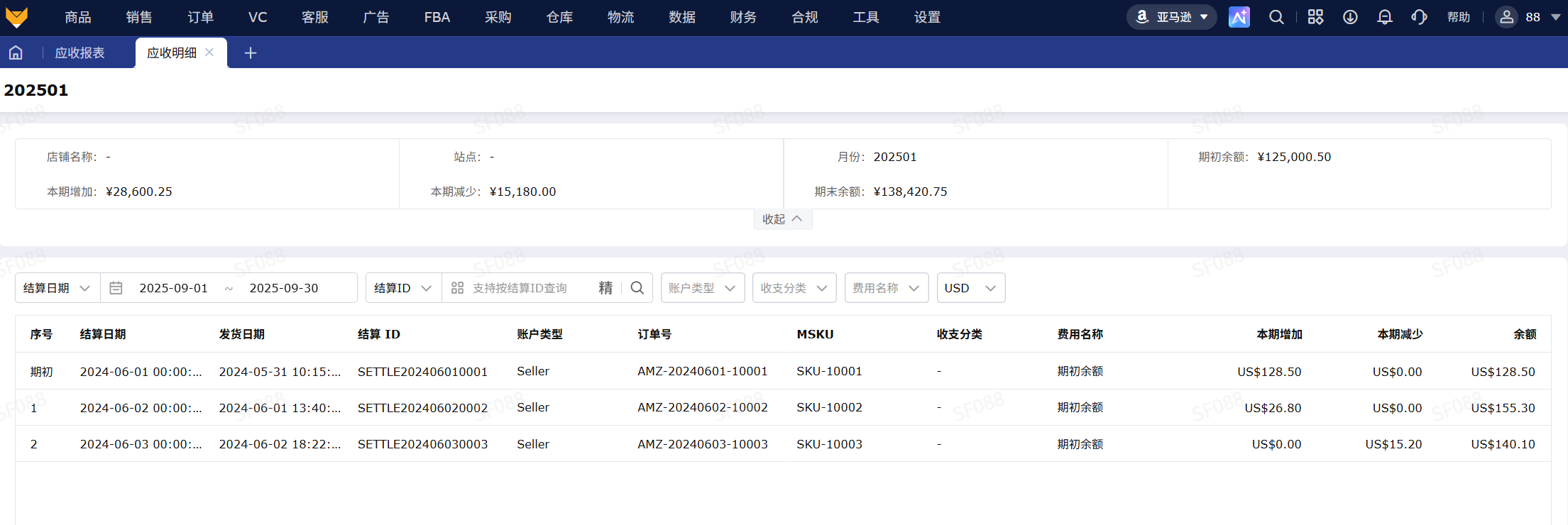Open the notifications bell icon
This screenshot has height=525, width=1568.
pyautogui.click(x=1384, y=17)
